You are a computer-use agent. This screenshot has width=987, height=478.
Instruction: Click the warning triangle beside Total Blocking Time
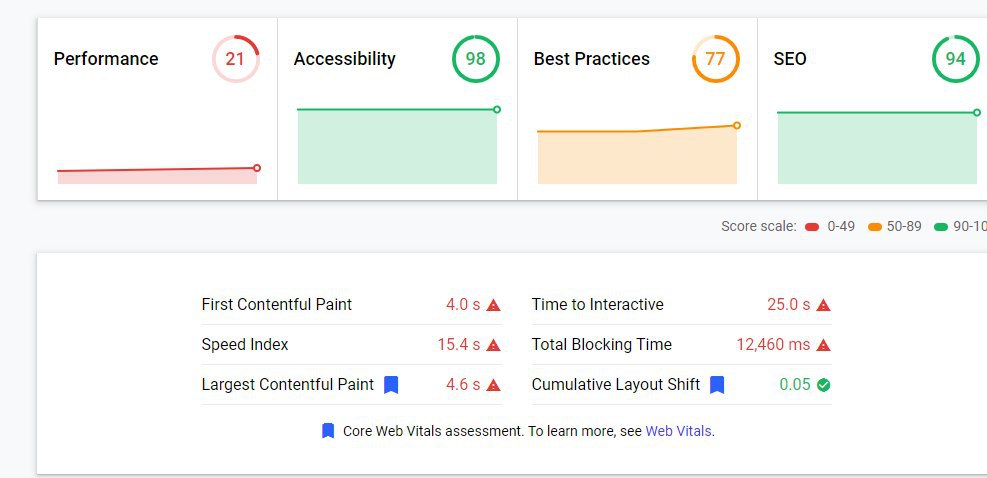823,345
